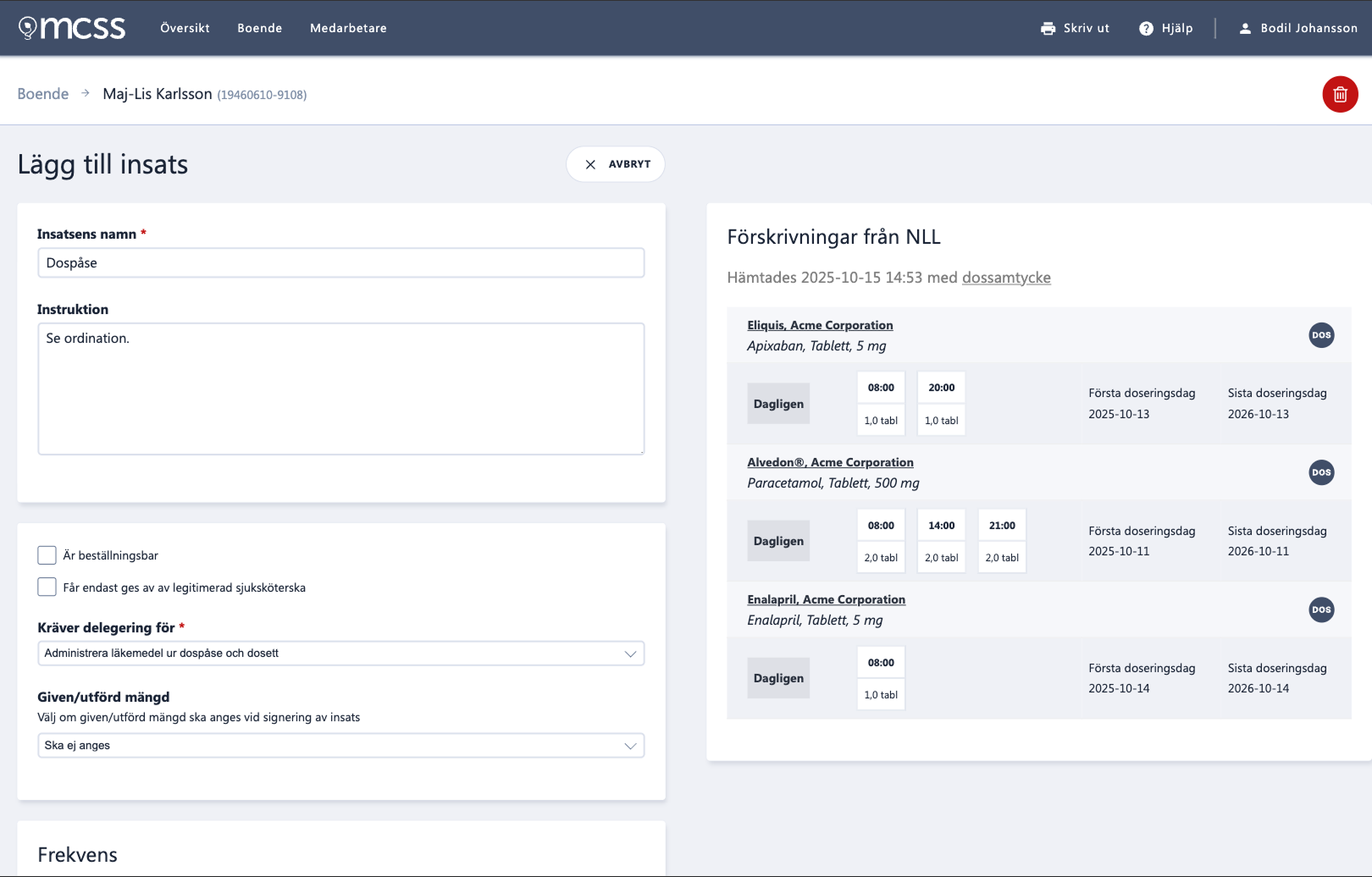Click the date 2026-10-14
The image size is (1372, 877).
pyautogui.click(x=1259, y=688)
